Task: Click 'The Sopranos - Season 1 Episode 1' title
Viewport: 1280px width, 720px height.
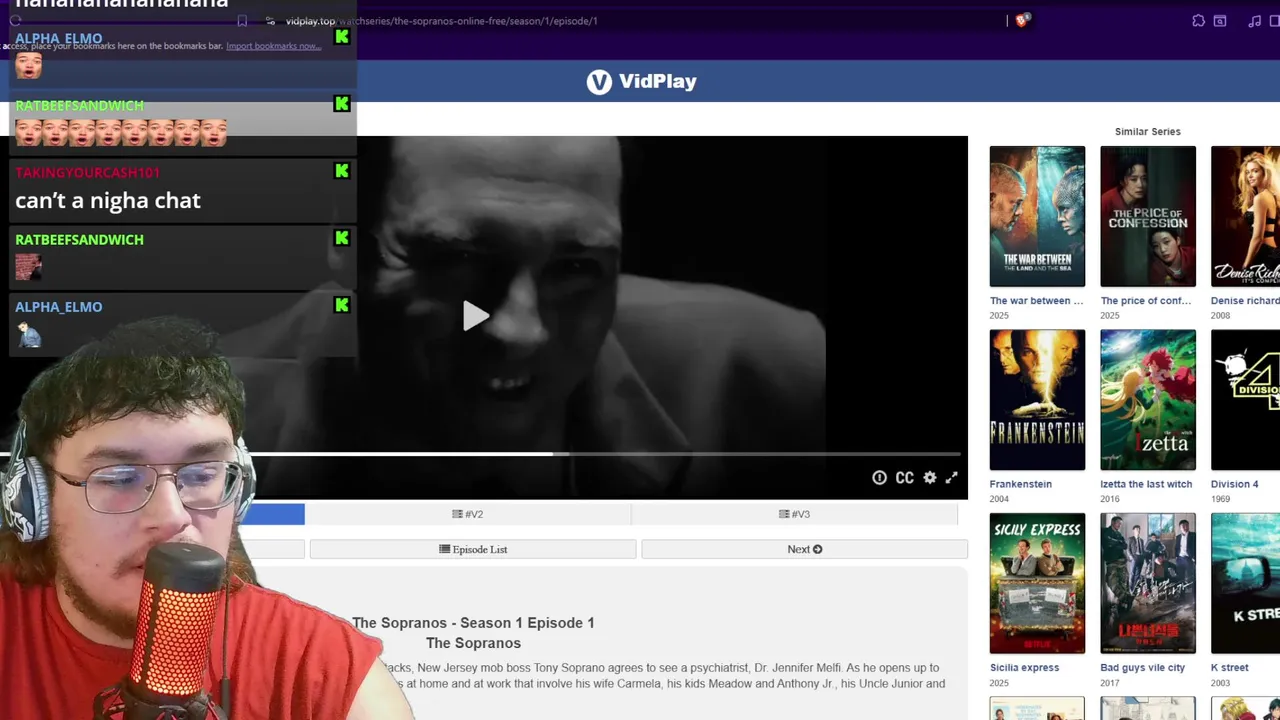Action: (473, 623)
